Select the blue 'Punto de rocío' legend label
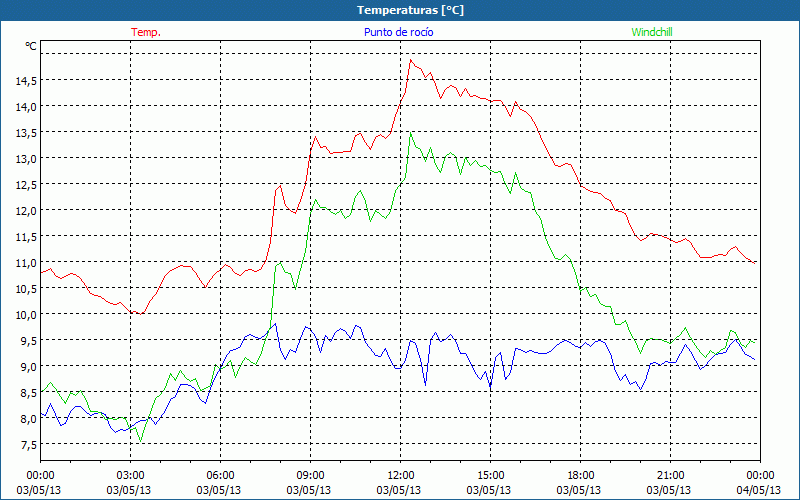 [x=398, y=32]
